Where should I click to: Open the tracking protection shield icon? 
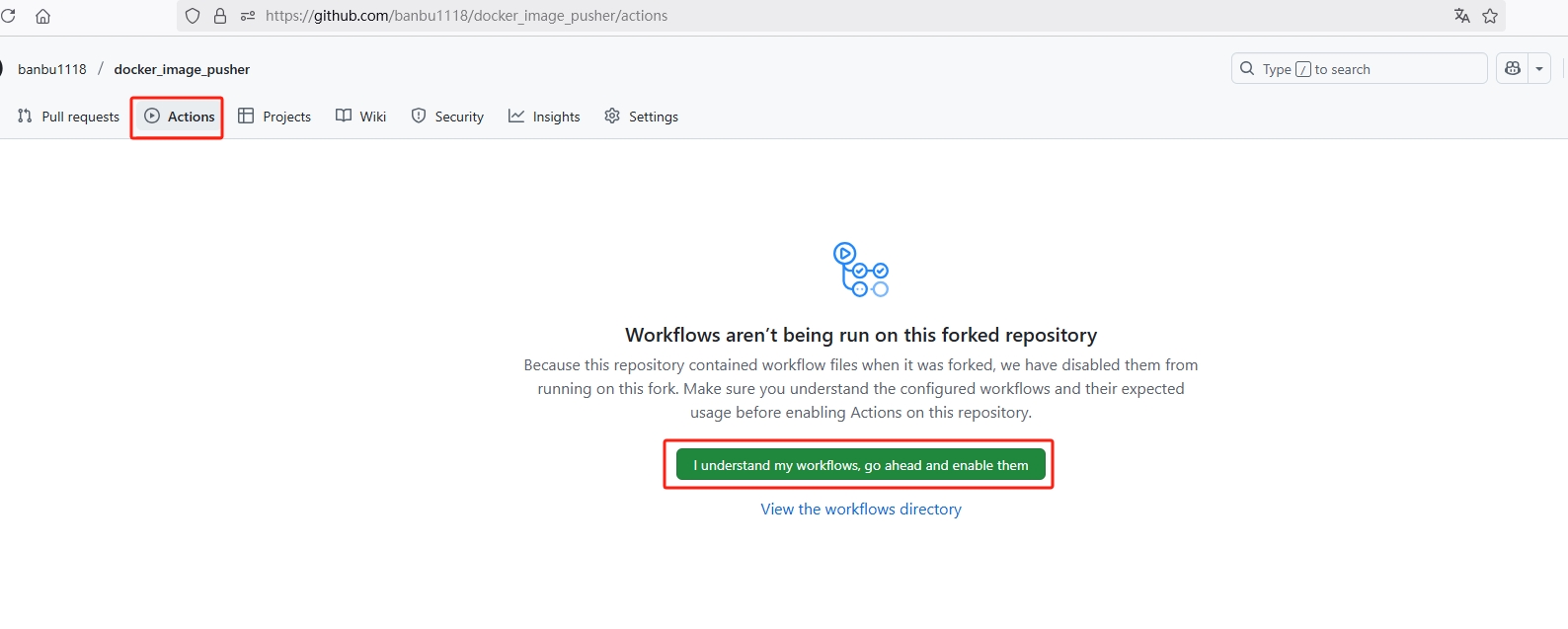click(x=193, y=16)
